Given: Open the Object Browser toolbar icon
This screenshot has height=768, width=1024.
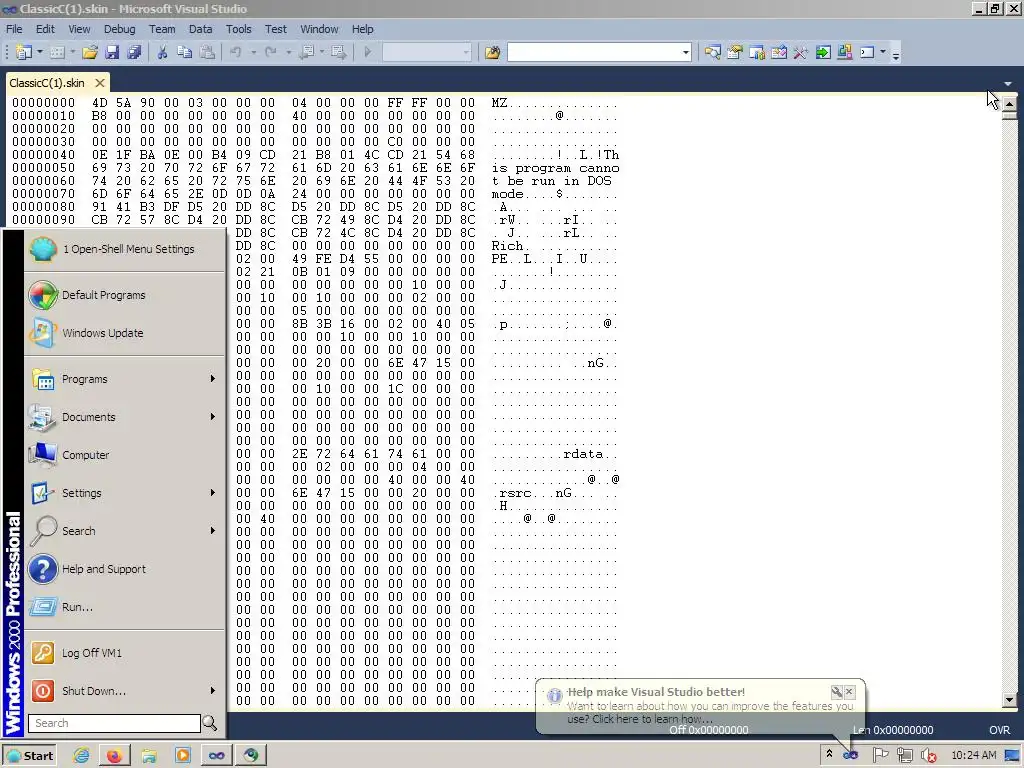Looking at the screenshot, I should click(757, 52).
